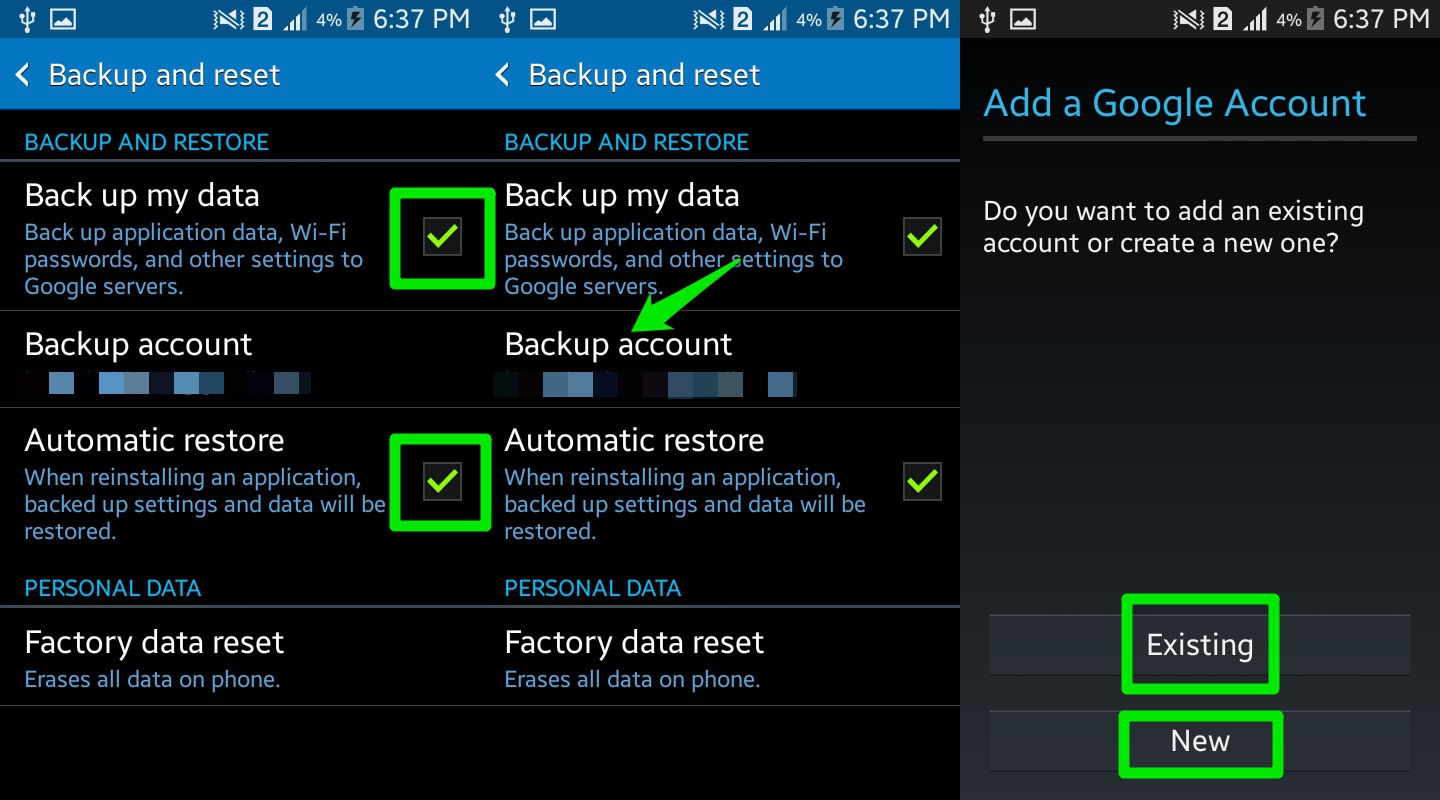Tap the mute icon in the right screen's status bar
The height and width of the screenshot is (800, 1440).
tap(1189, 19)
